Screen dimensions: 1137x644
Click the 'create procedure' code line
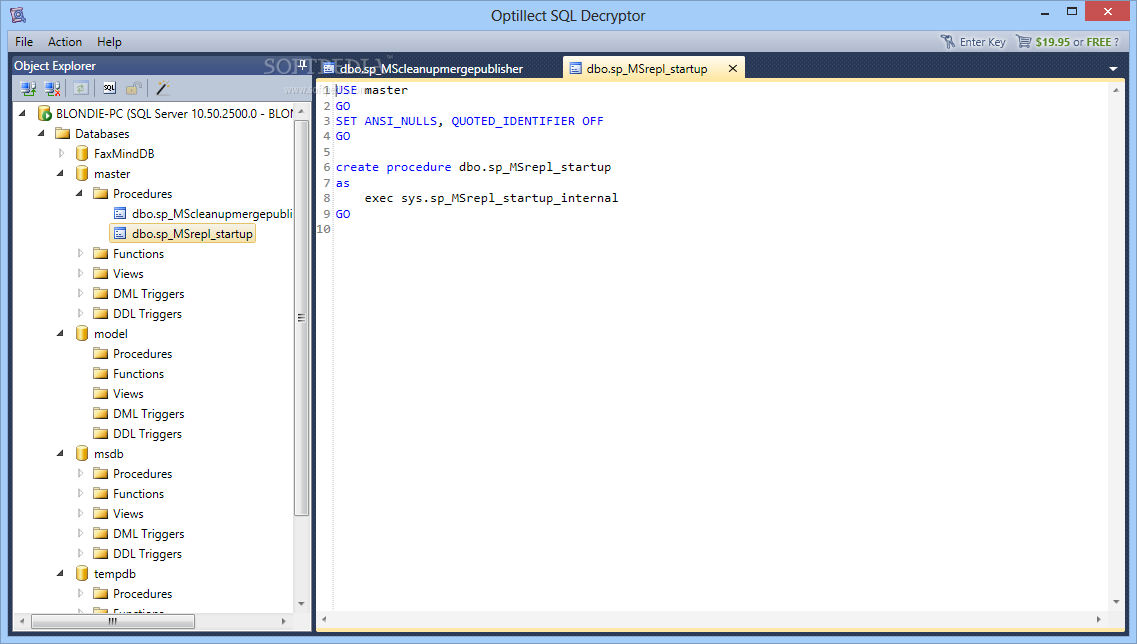pyautogui.click(x=474, y=168)
